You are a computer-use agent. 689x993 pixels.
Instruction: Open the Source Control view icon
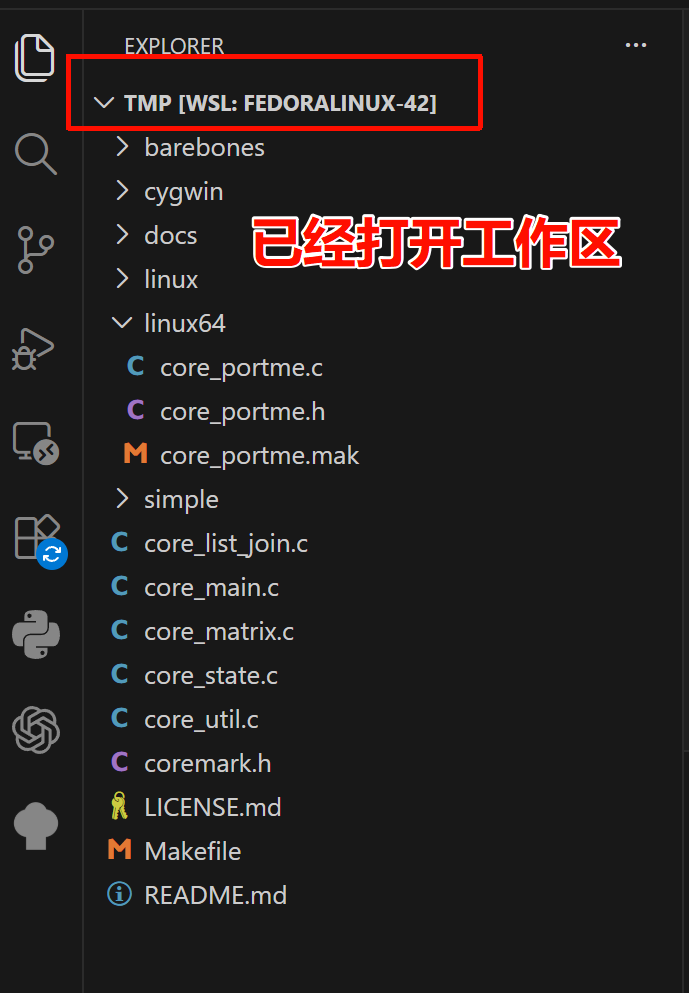coord(36,249)
